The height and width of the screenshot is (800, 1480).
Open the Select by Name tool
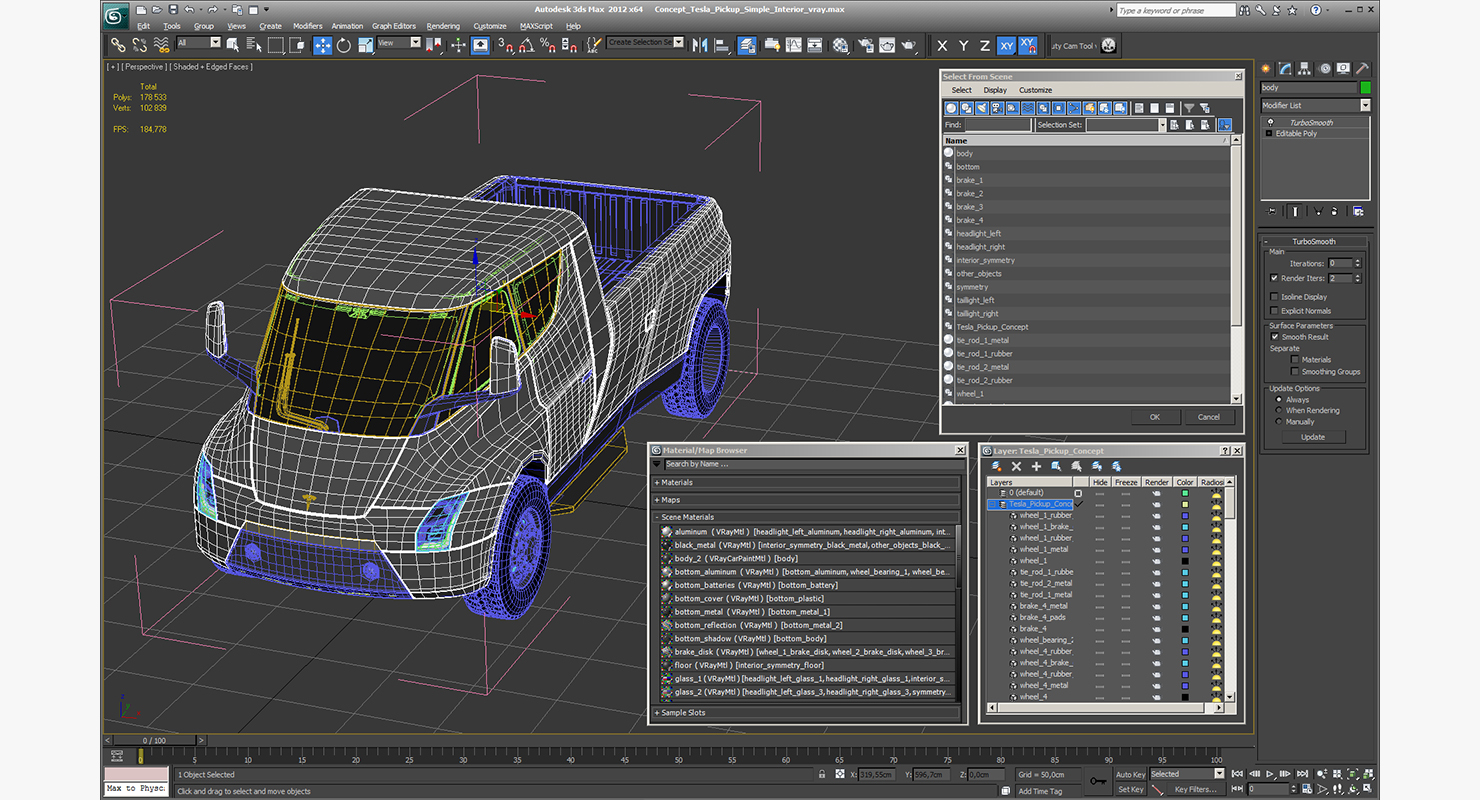(253, 45)
